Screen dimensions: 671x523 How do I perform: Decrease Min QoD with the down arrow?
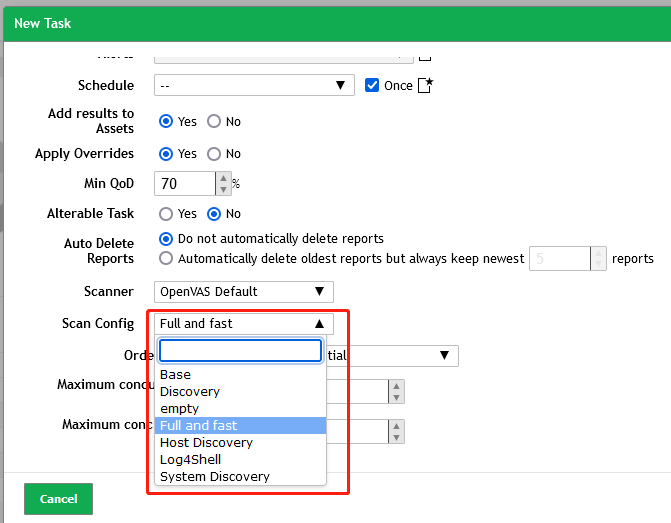(x=222, y=190)
